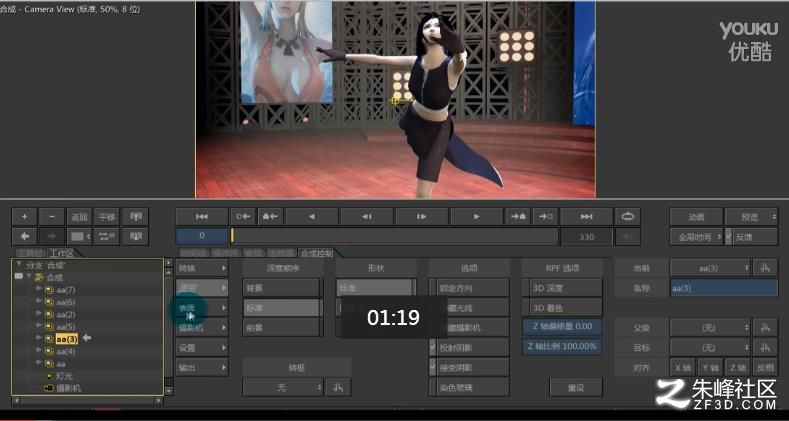
Task: Toggle 投射阴影 checkbox
Action: pos(432,348)
